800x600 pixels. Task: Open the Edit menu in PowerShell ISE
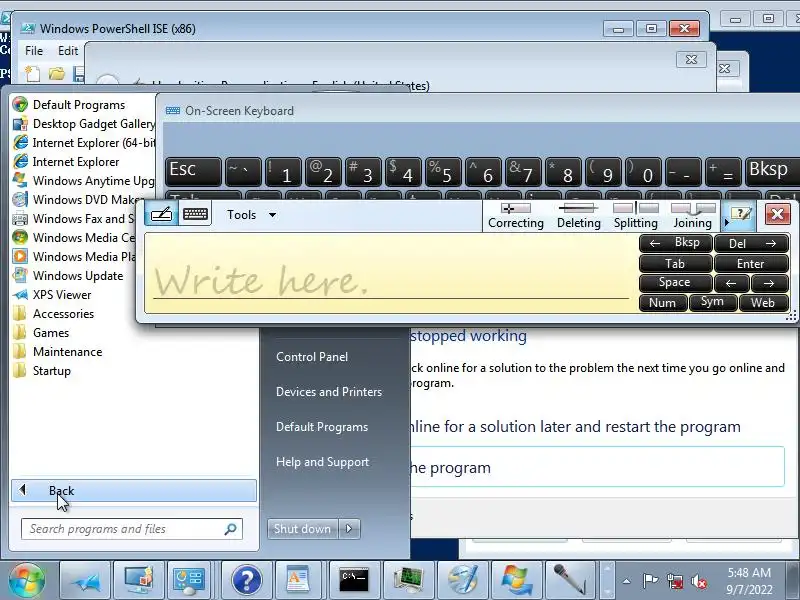(68, 51)
